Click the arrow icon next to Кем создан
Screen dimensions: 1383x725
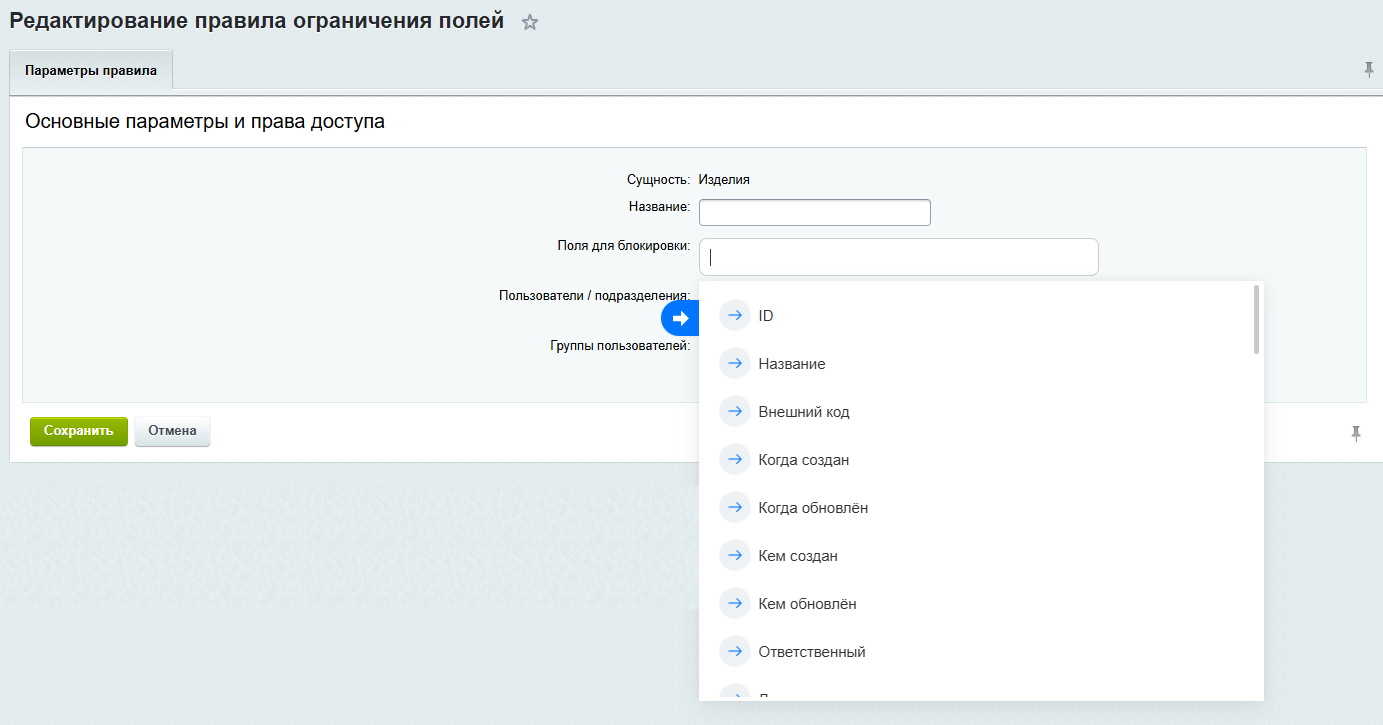tap(735, 555)
